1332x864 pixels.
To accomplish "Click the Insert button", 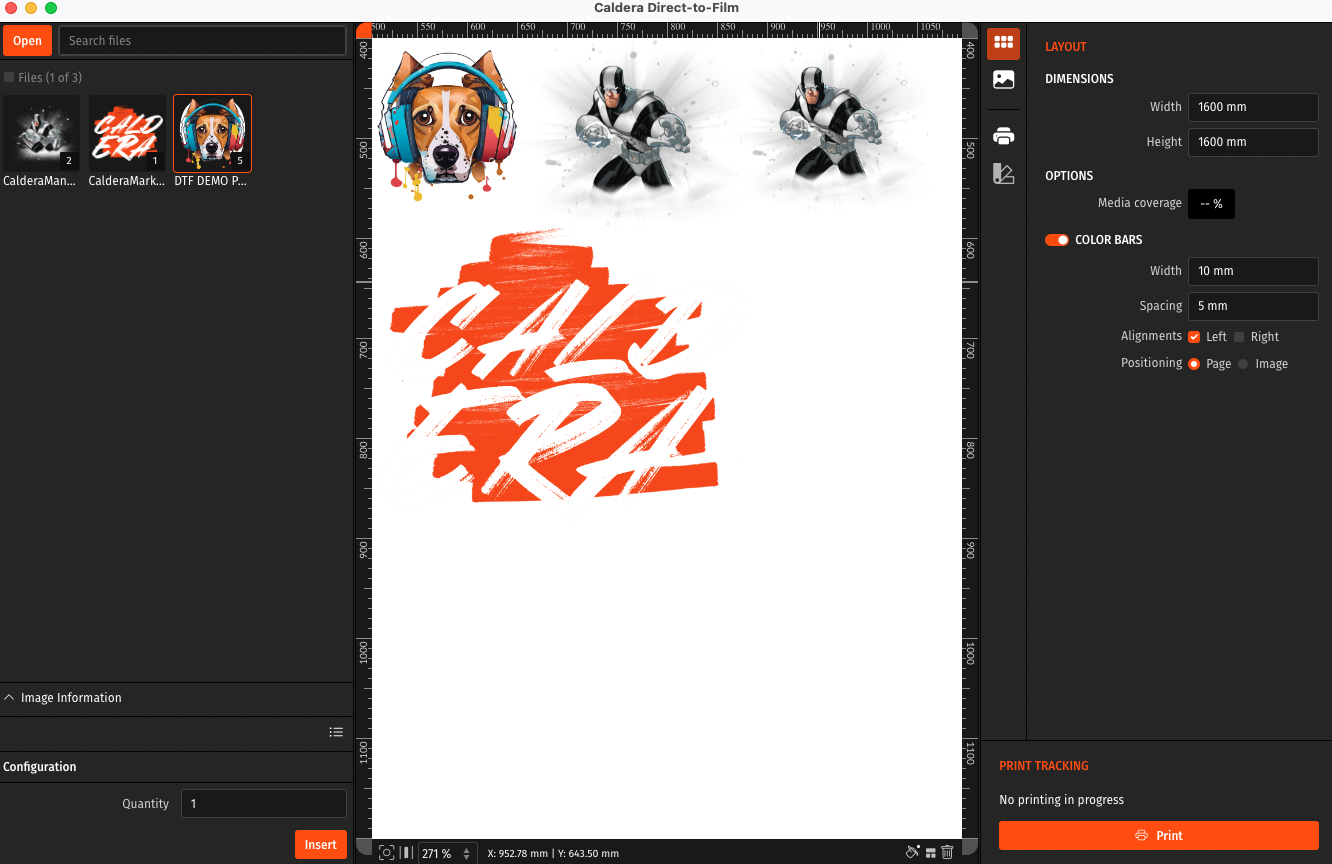I will 320,845.
